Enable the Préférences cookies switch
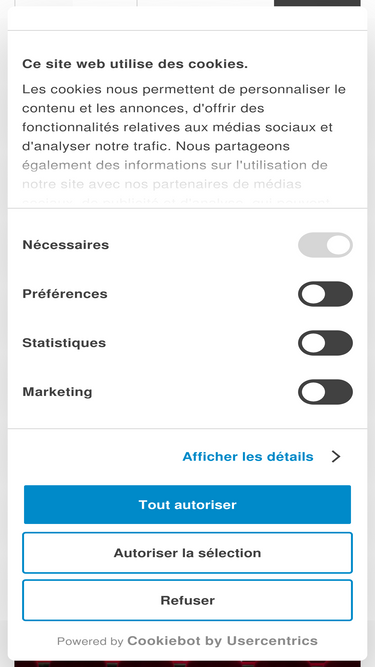The width and height of the screenshot is (375, 667). (x=325, y=294)
